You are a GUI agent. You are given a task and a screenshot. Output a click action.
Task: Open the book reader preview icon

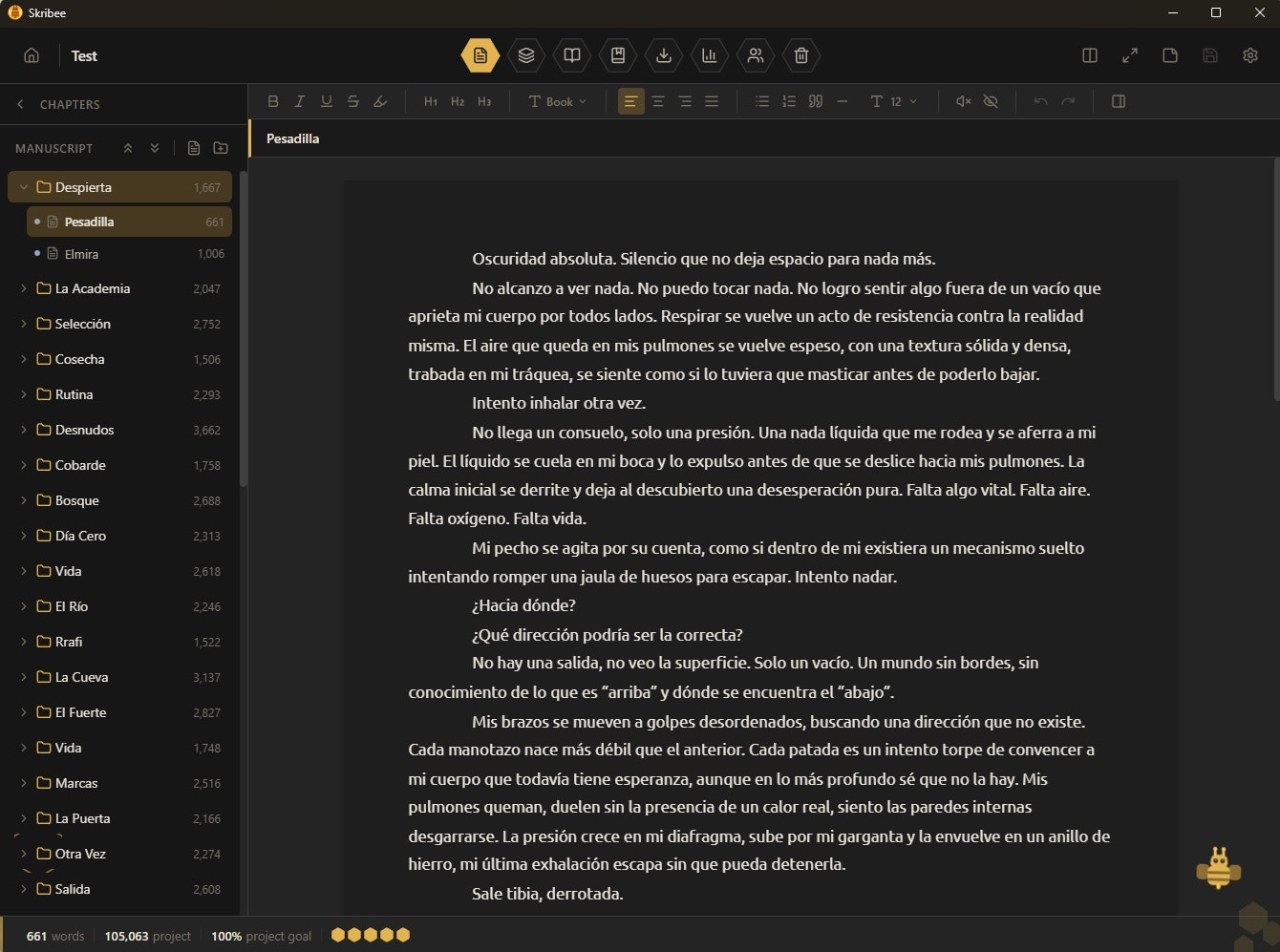tap(572, 55)
